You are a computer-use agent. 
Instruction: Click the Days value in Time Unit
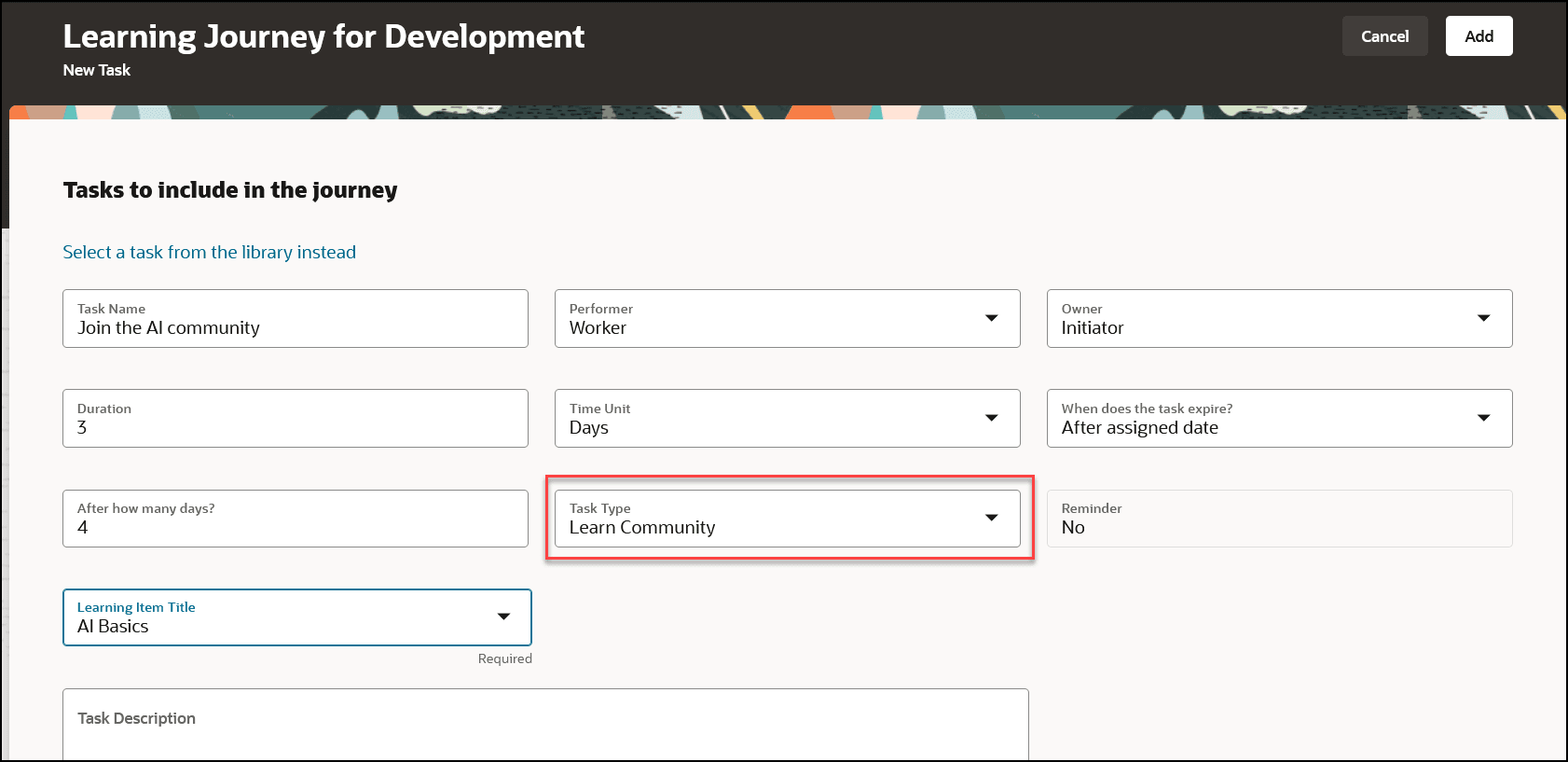(589, 428)
